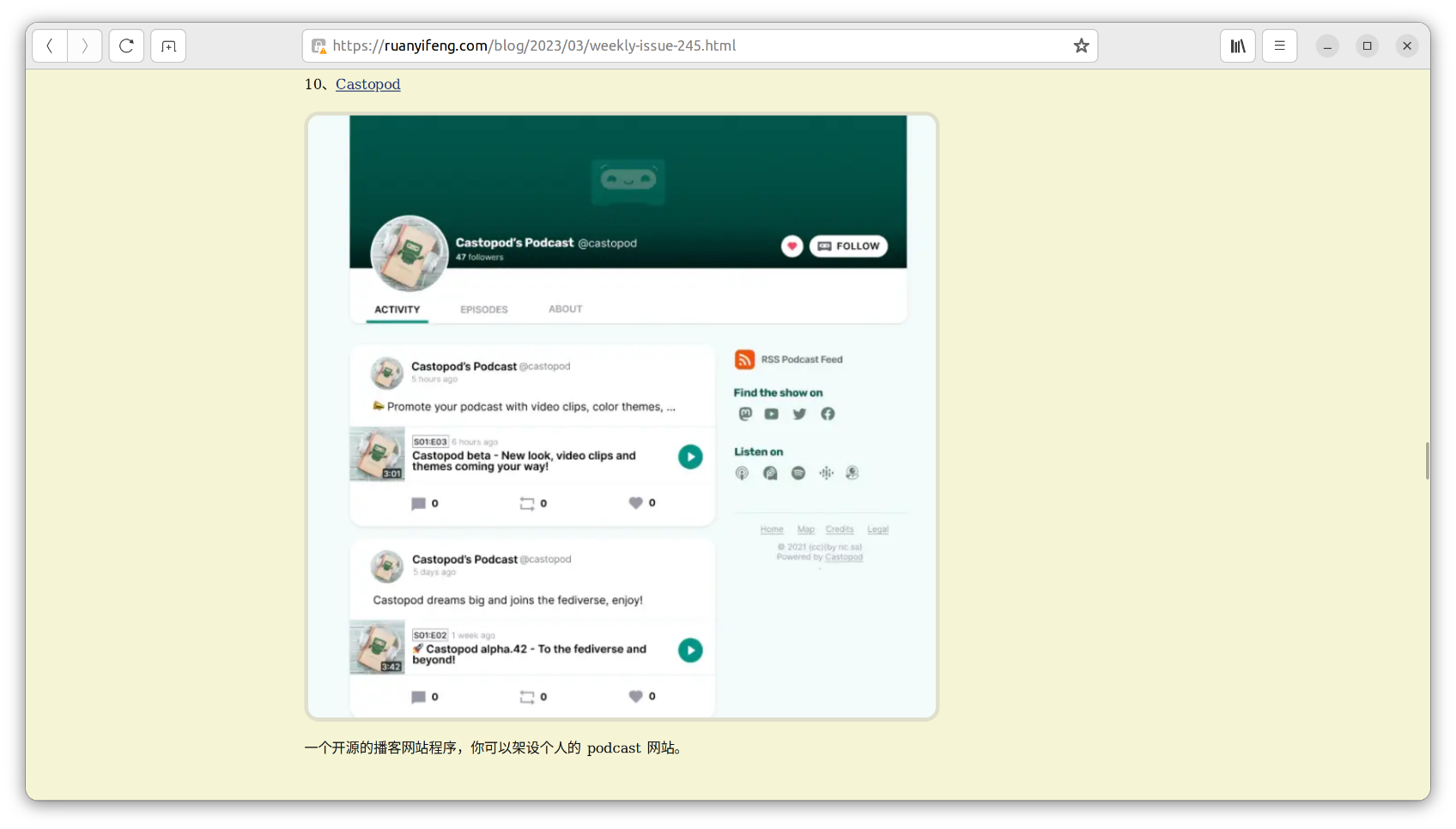Play the Castopod beta episode

pos(690,457)
